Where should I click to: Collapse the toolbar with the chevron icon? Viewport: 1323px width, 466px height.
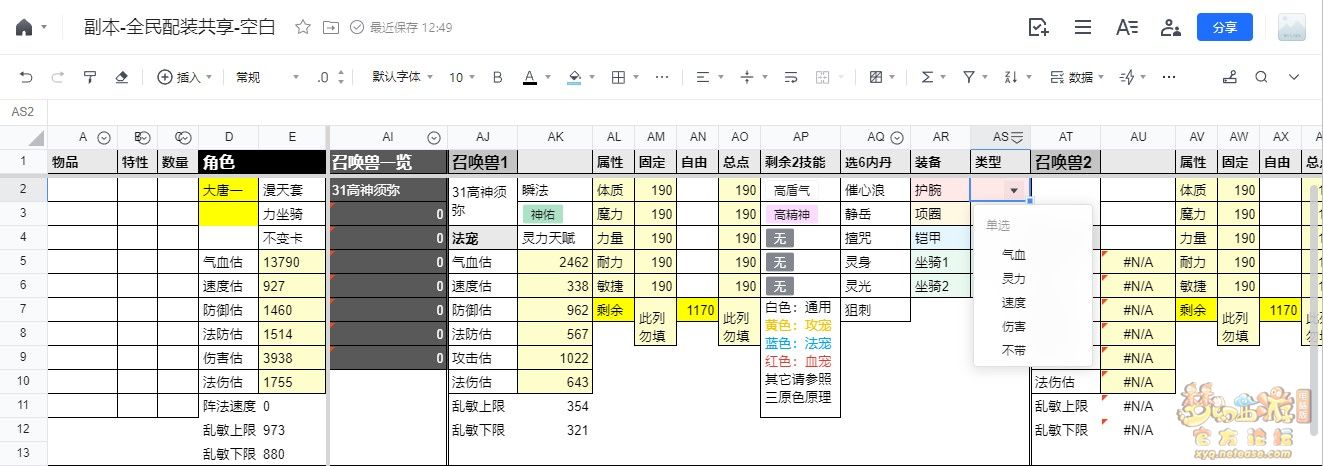tap(1294, 77)
